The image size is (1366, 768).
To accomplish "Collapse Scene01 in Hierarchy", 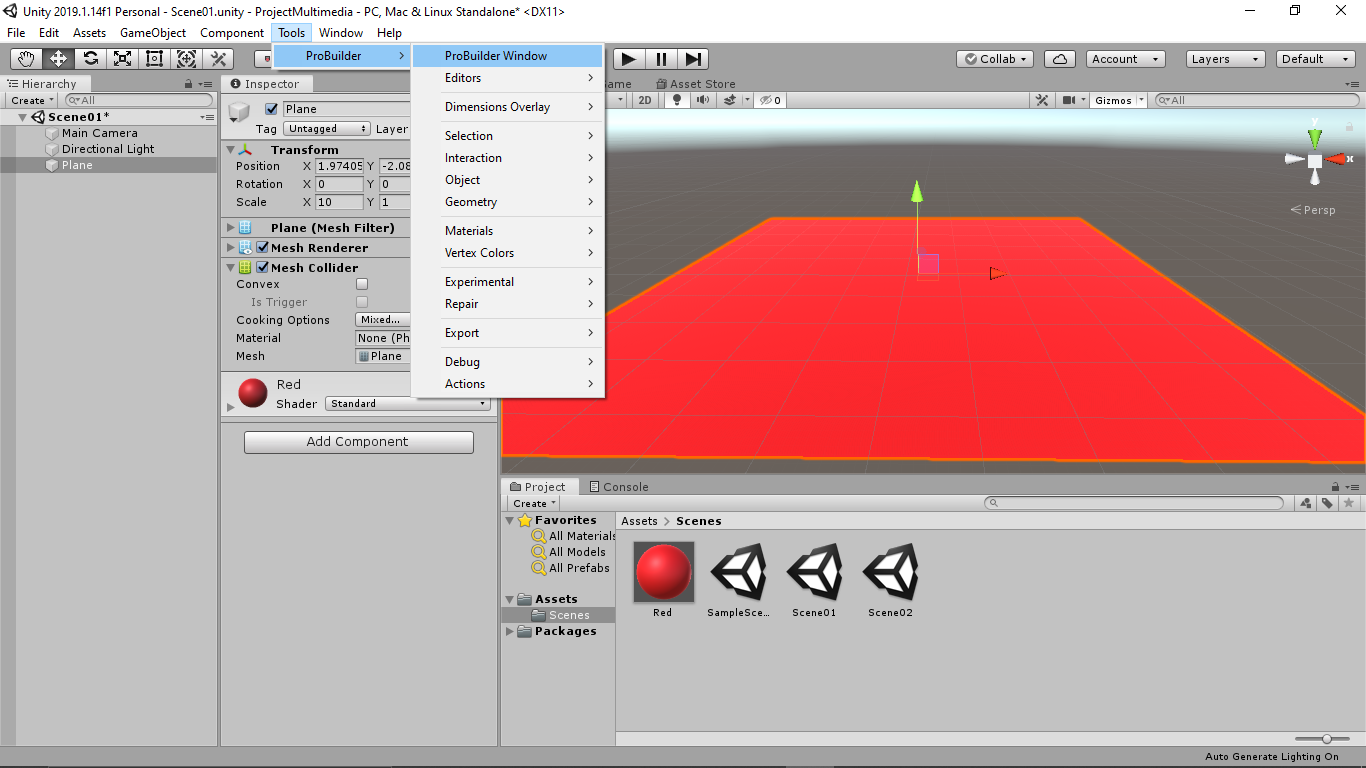I will pos(23,117).
